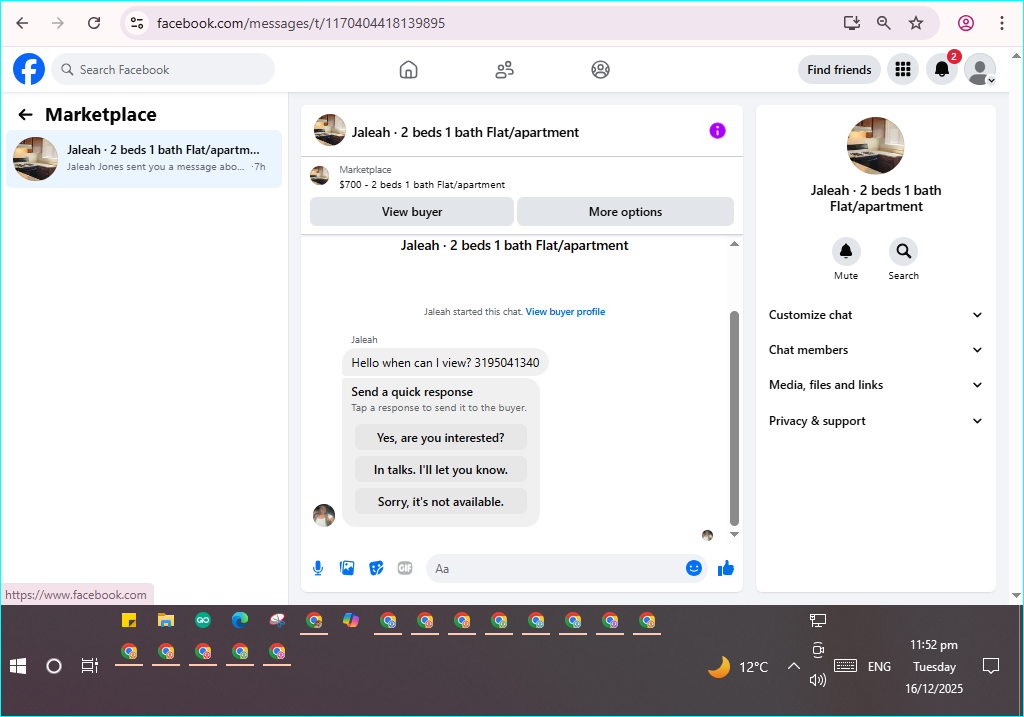Click chat scroll up arrow

[734, 244]
